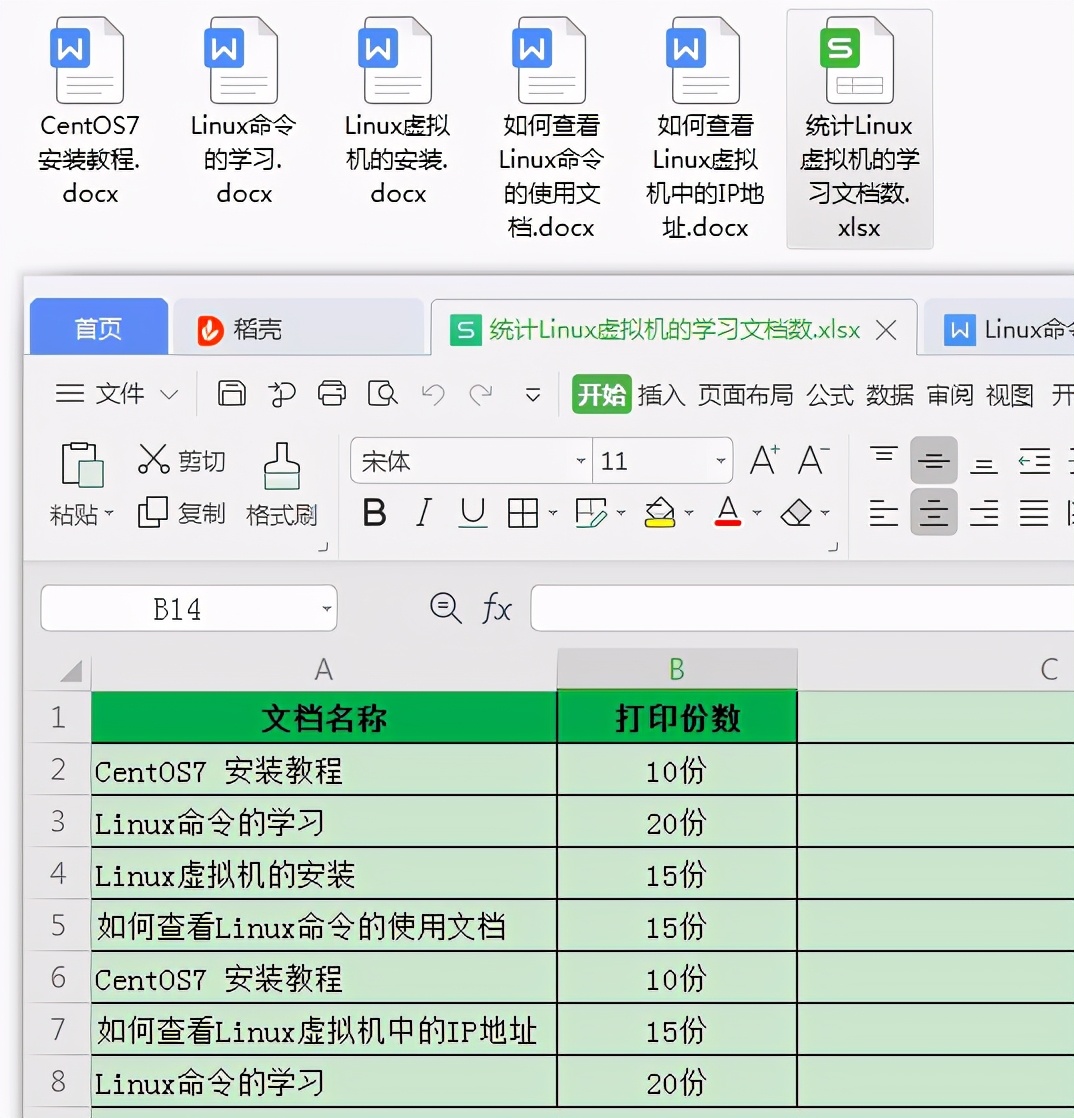Viewport: 1074px width, 1118px height.
Task: Click inside the formula bar field
Action: (x=802, y=608)
